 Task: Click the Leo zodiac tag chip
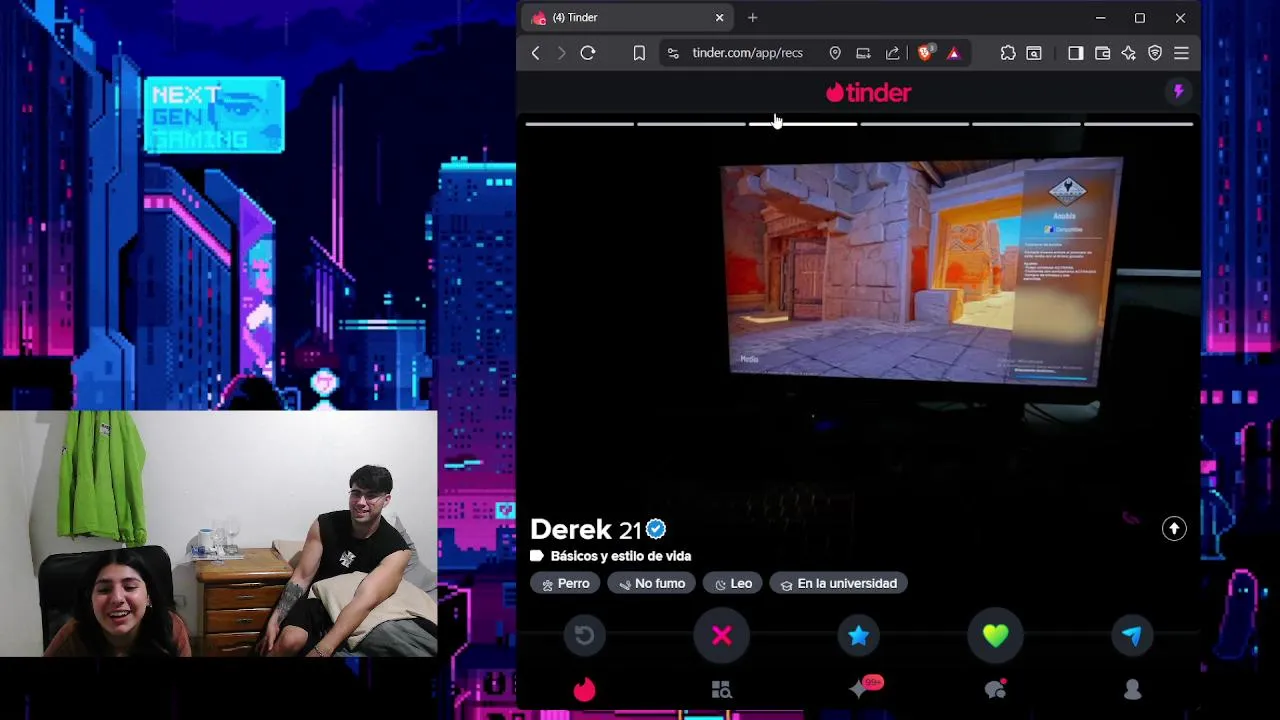(732, 583)
